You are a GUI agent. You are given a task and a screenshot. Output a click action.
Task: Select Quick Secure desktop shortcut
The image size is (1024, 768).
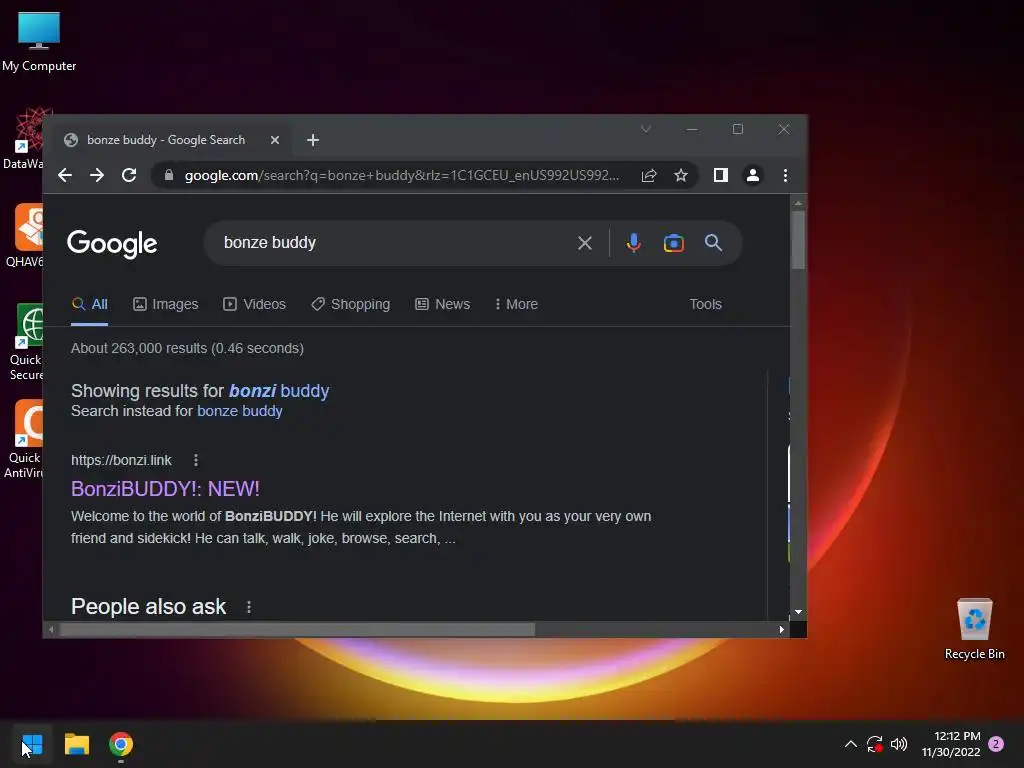tap(26, 341)
